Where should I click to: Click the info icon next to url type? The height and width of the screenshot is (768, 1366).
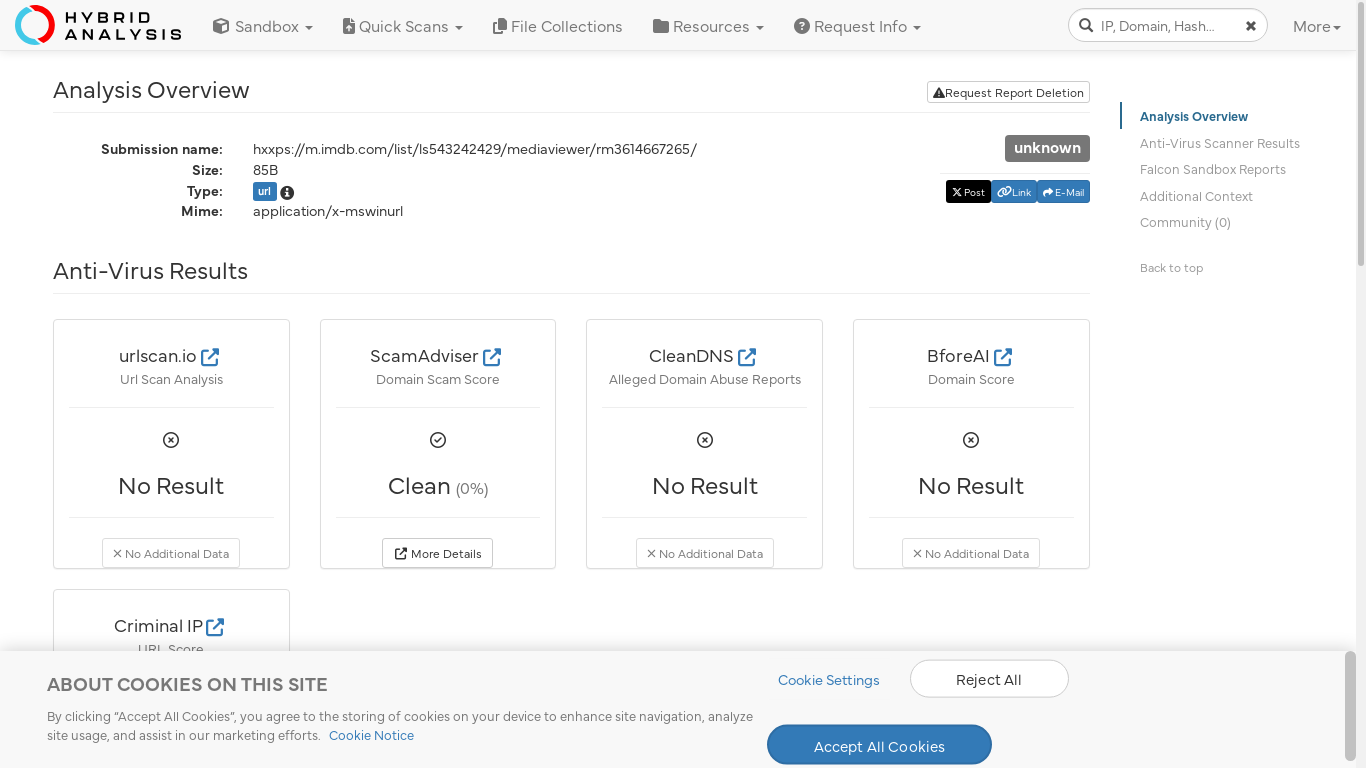[x=287, y=193]
